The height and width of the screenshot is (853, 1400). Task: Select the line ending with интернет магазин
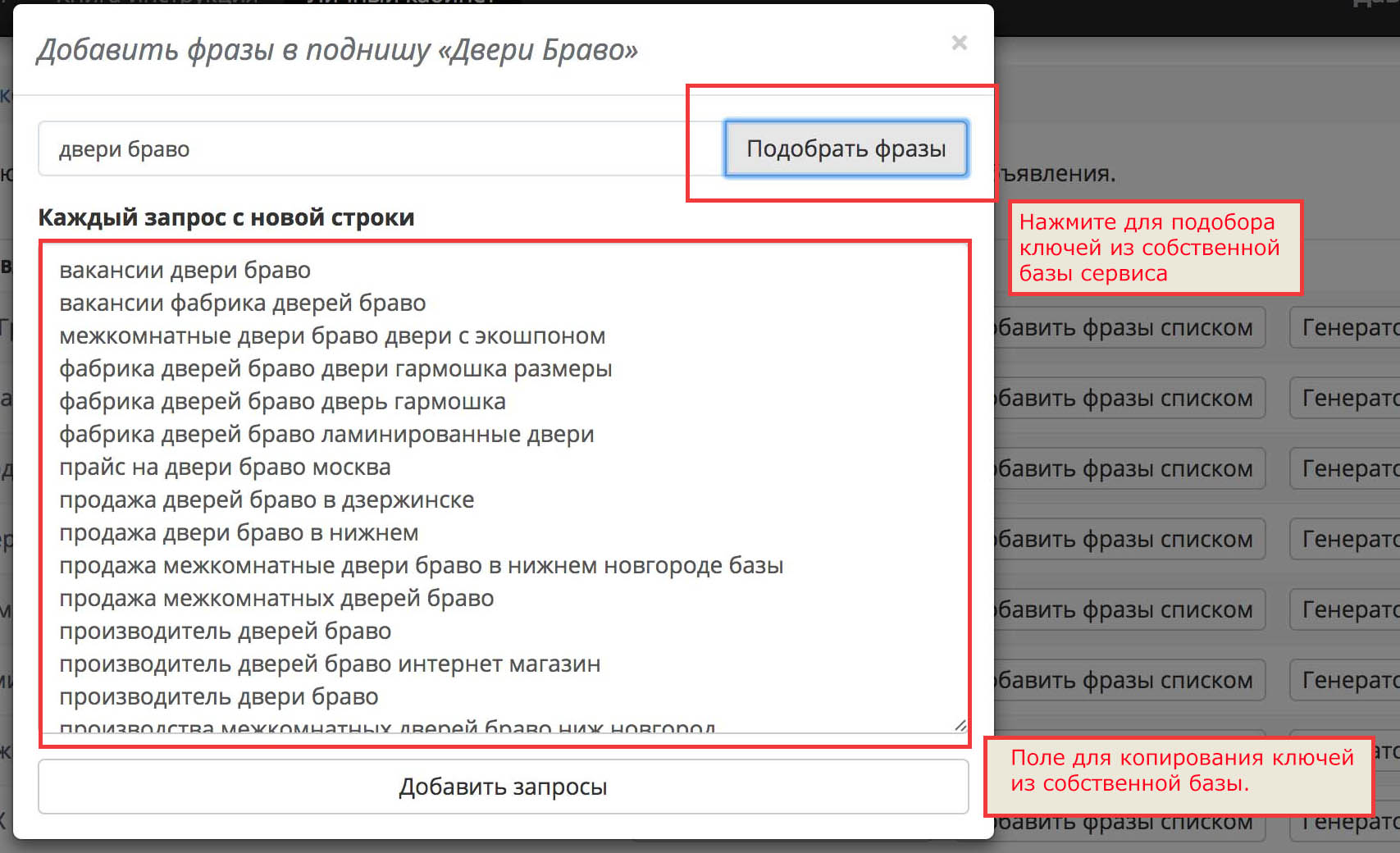pos(330,664)
